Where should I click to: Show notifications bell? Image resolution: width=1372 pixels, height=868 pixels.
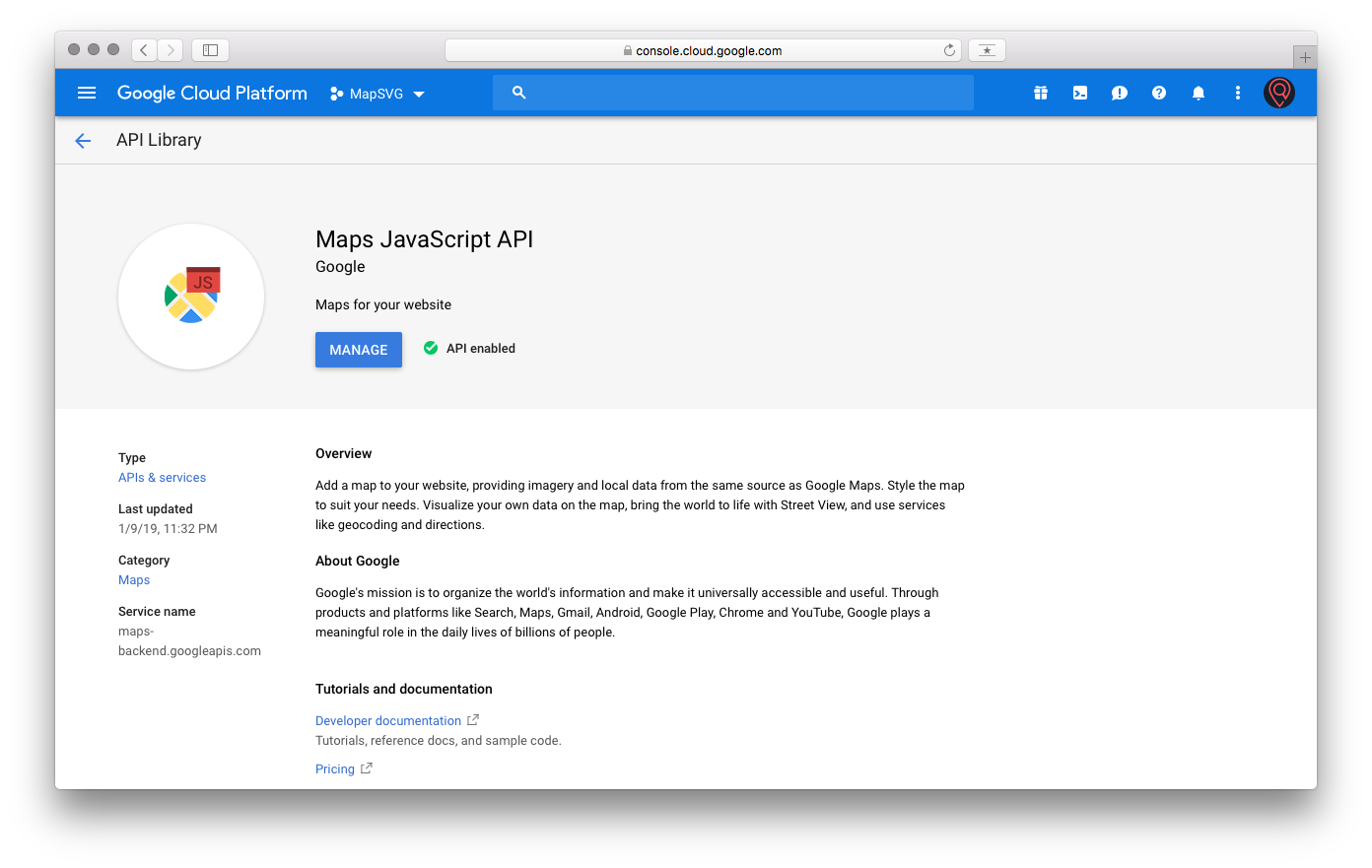click(1199, 93)
